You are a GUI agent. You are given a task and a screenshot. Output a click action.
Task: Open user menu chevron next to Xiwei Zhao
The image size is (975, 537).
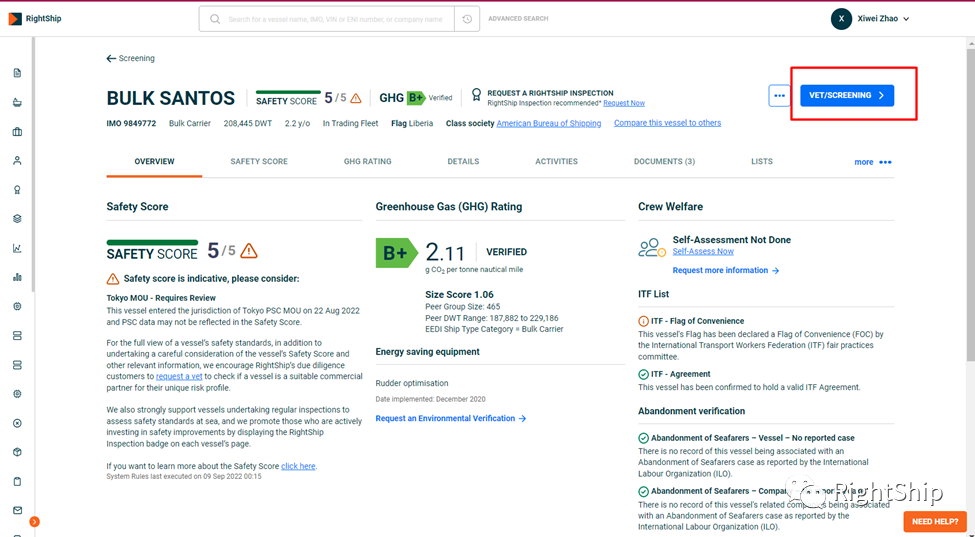coord(906,19)
